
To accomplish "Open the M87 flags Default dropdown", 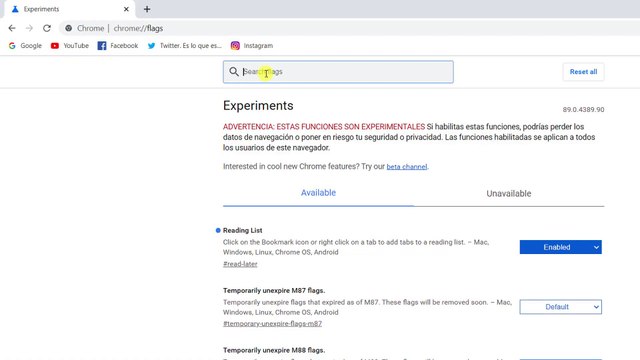I will tap(560, 307).
